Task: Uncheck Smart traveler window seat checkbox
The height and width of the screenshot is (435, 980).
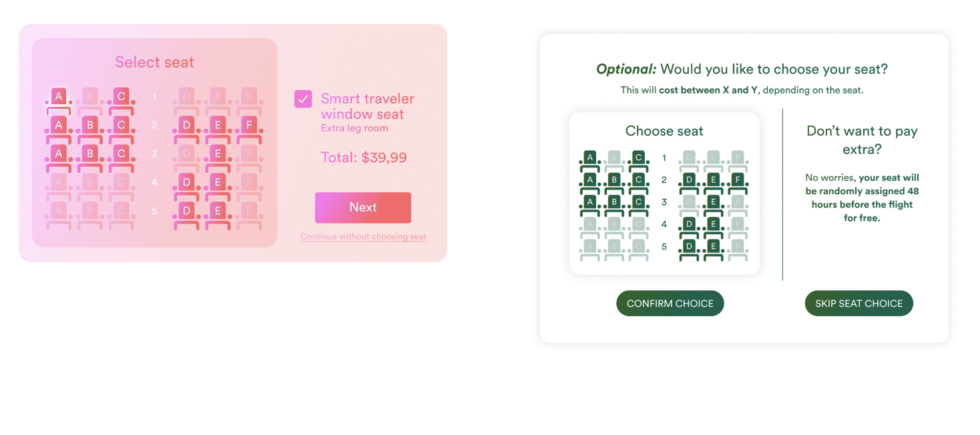Action: point(303,99)
